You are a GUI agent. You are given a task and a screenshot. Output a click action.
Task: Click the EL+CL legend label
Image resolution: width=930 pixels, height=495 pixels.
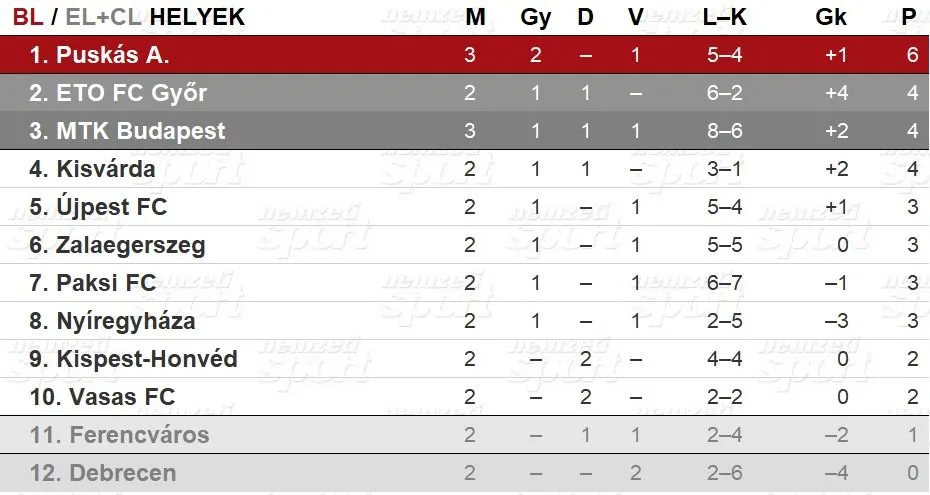(103, 17)
